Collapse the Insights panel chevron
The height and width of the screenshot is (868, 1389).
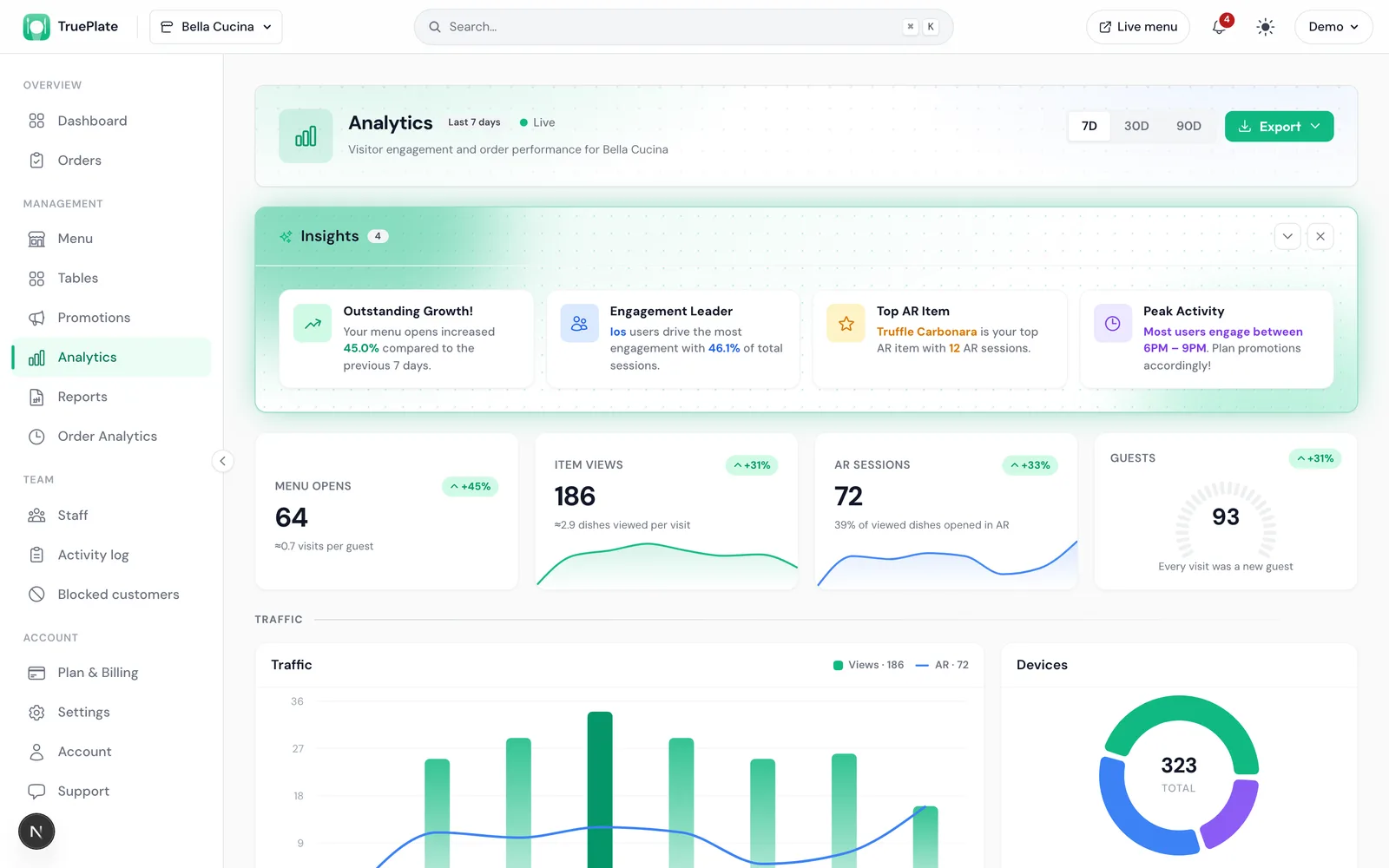(x=1287, y=236)
